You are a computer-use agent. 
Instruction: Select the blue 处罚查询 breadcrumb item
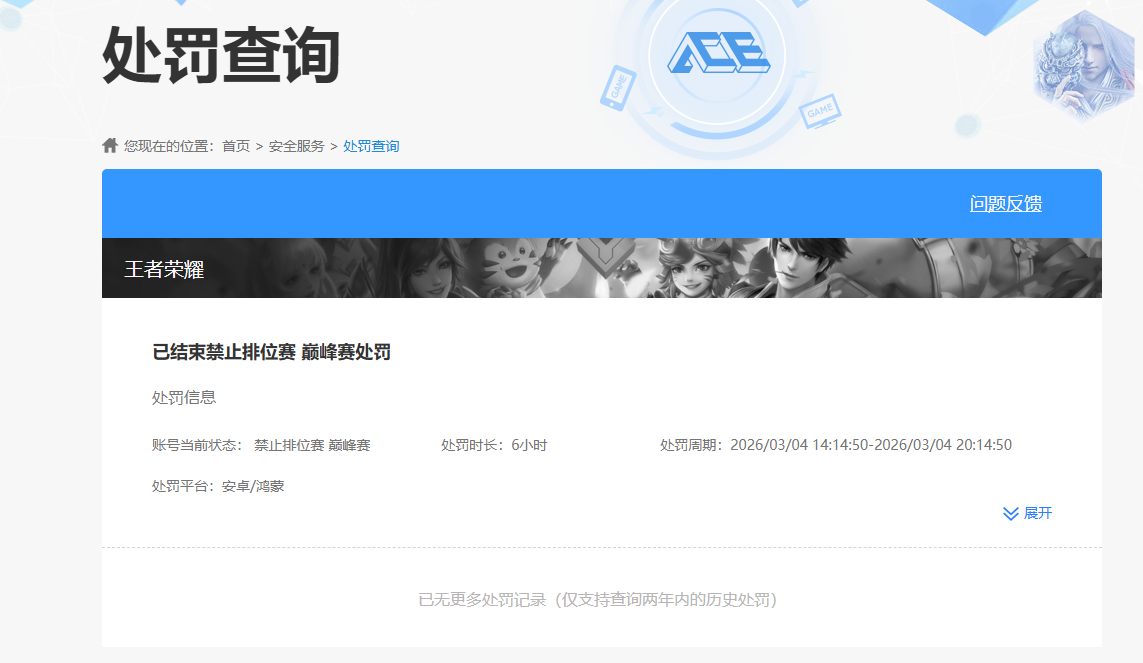click(371, 146)
